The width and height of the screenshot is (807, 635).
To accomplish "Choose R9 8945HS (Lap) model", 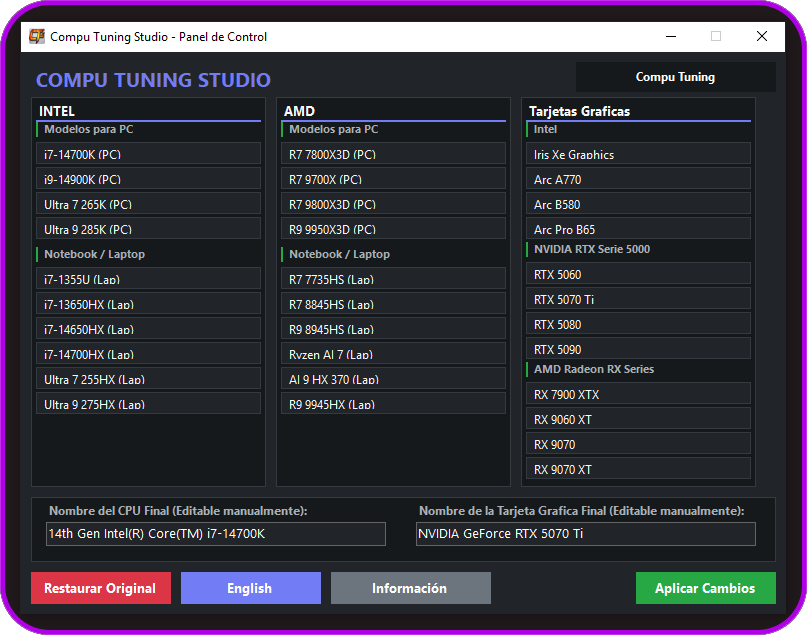I will point(393,328).
